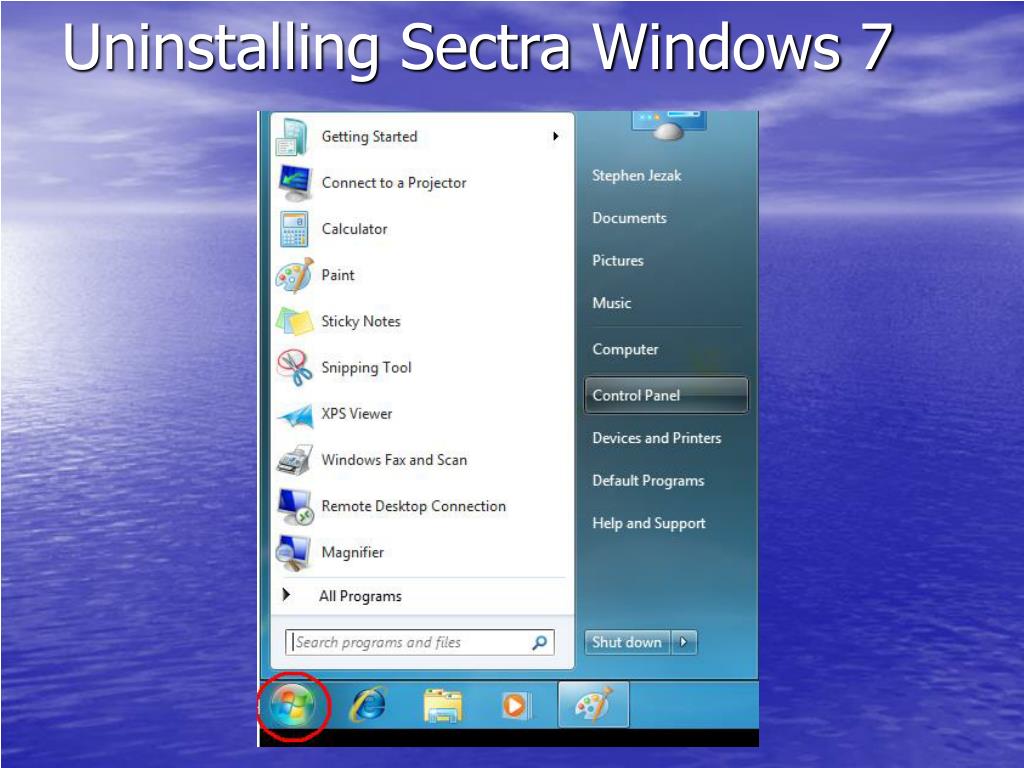Click the Connect to a Projector icon

[x=295, y=184]
